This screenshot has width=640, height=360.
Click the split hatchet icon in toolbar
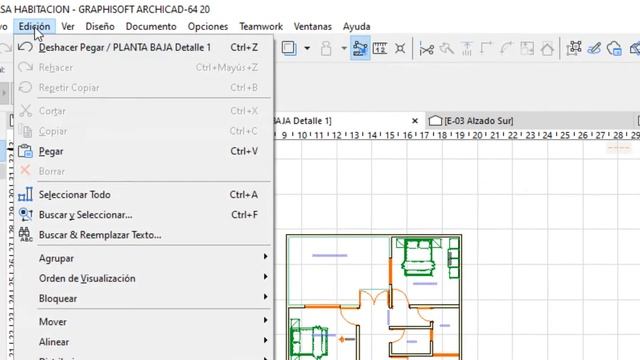coord(447,49)
